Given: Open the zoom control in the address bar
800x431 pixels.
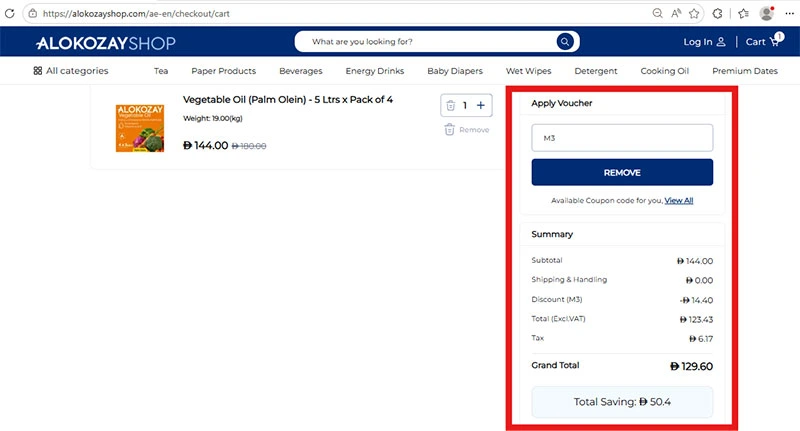Looking at the screenshot, I should (x=658, y=14).
